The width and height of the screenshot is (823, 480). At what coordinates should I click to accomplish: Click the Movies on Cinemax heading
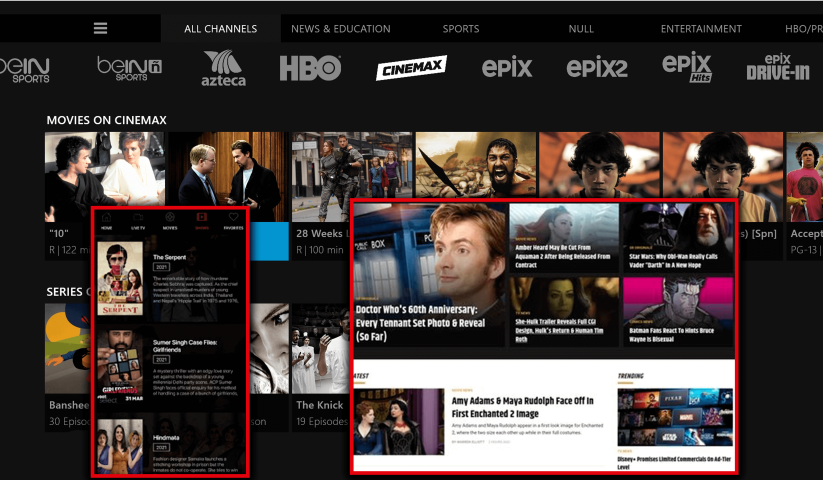(x=107, y=120)
